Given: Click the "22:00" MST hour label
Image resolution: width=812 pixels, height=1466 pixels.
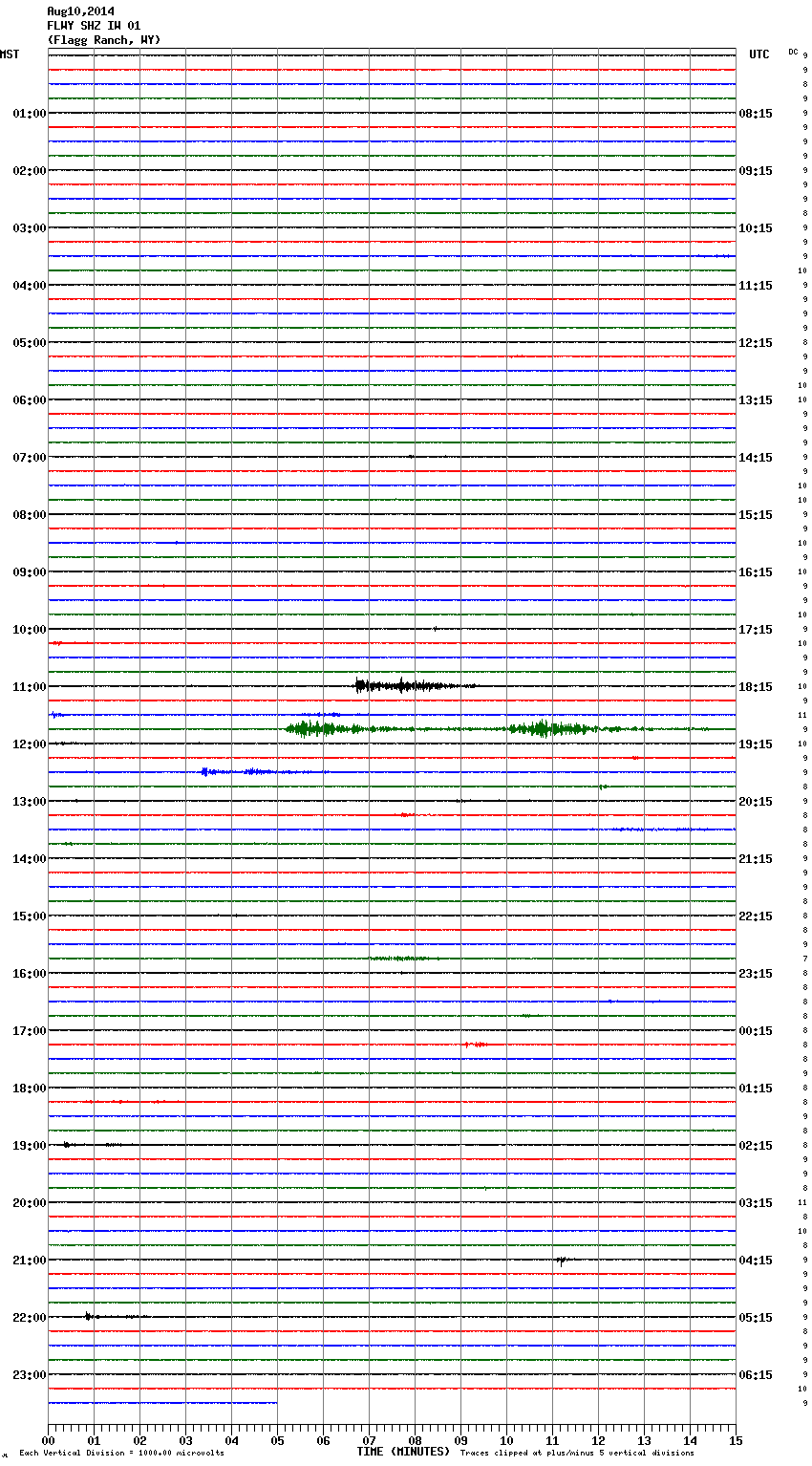Looking at the screenshot, I should pos(30,1318).
